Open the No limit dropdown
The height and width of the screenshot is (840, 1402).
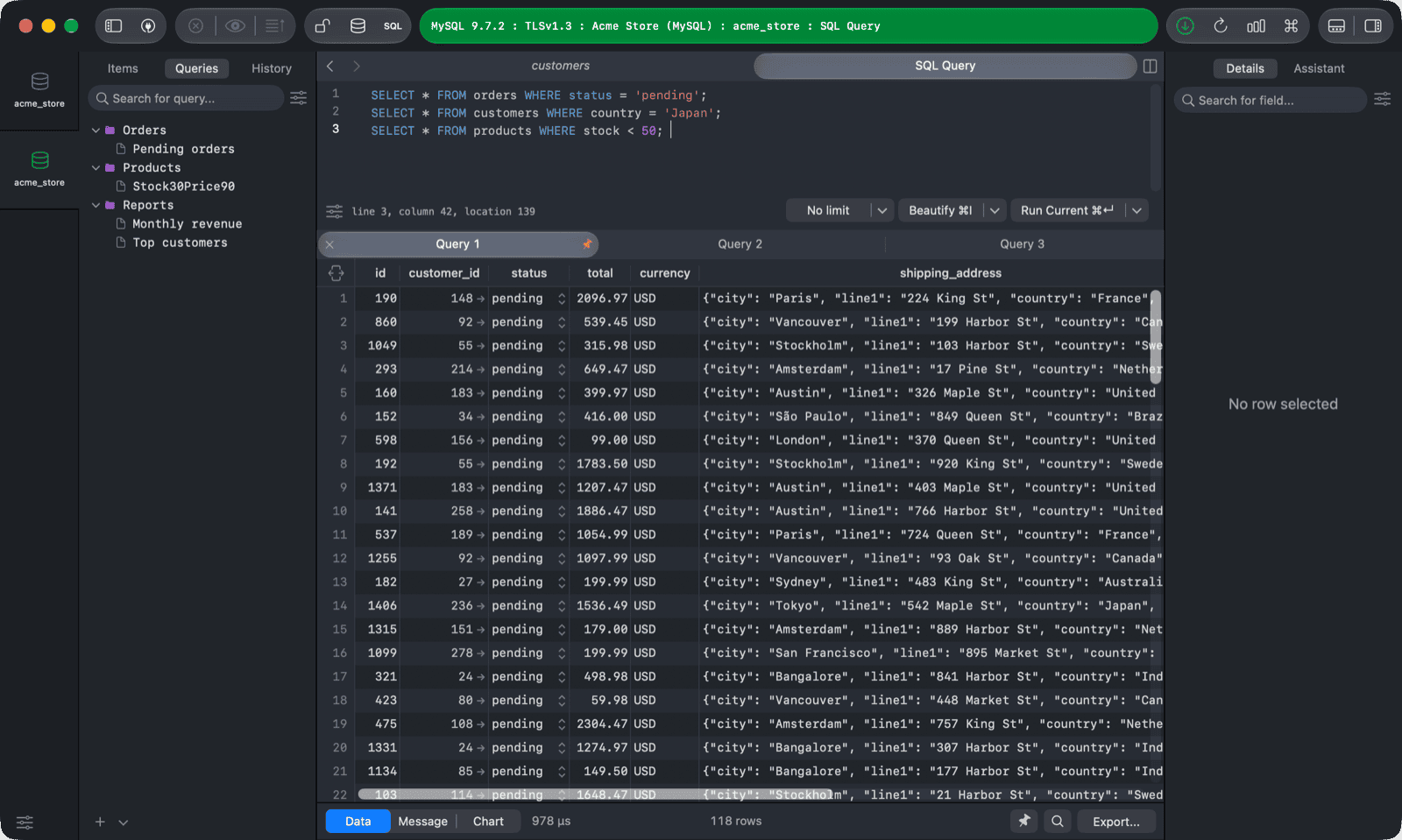(838, 210)
